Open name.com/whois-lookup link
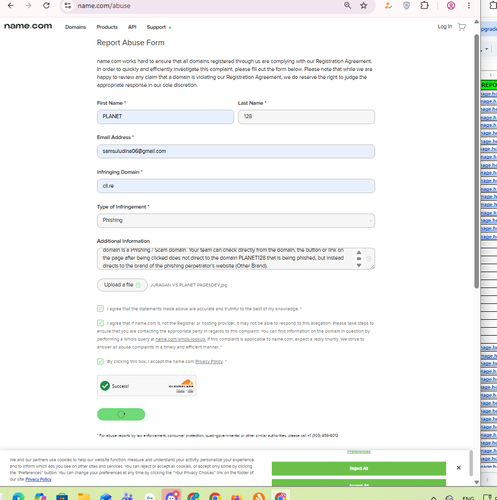497x500 pixels. pyautogui.click(x=180, y=339)
